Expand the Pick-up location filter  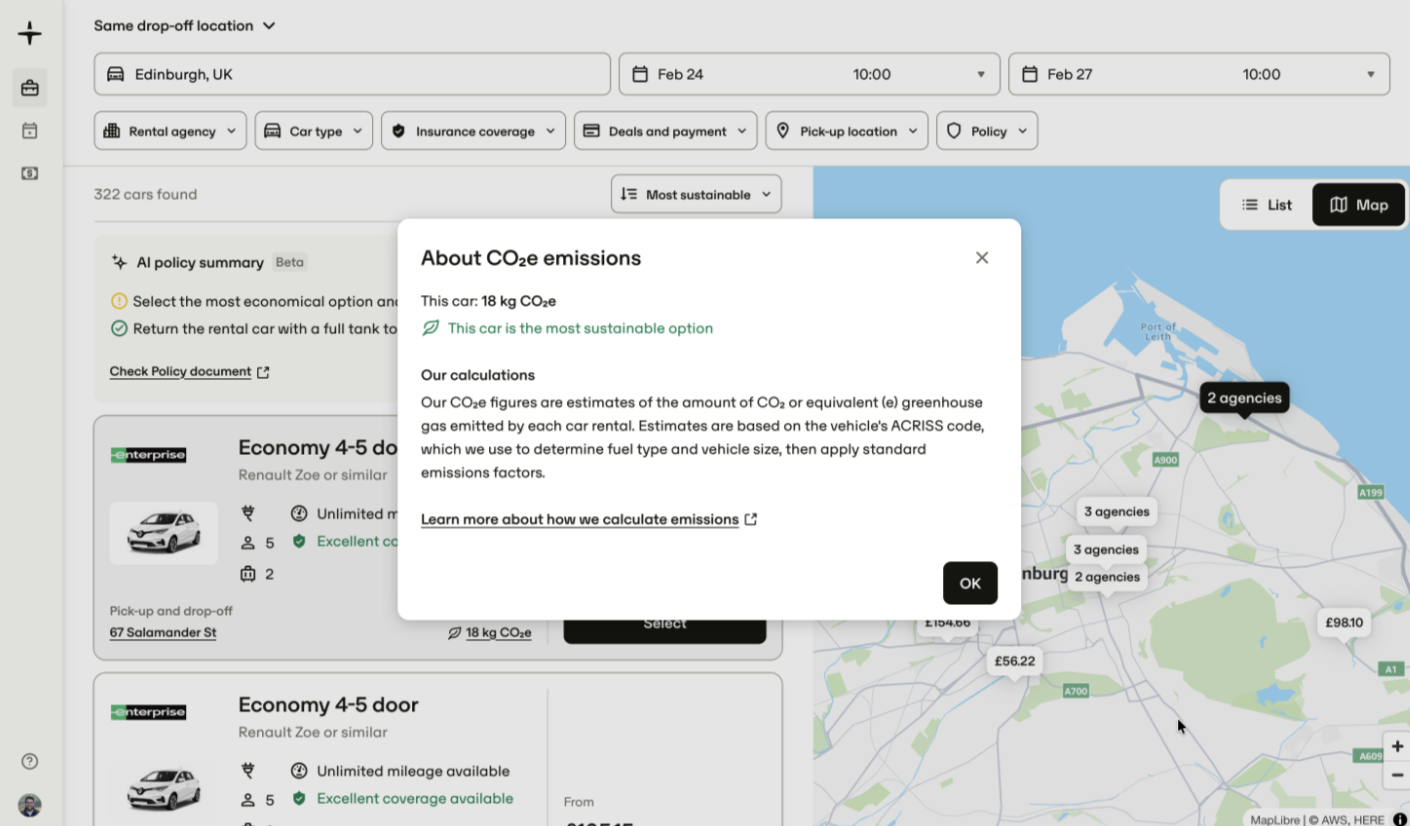(x=847, y=131)
